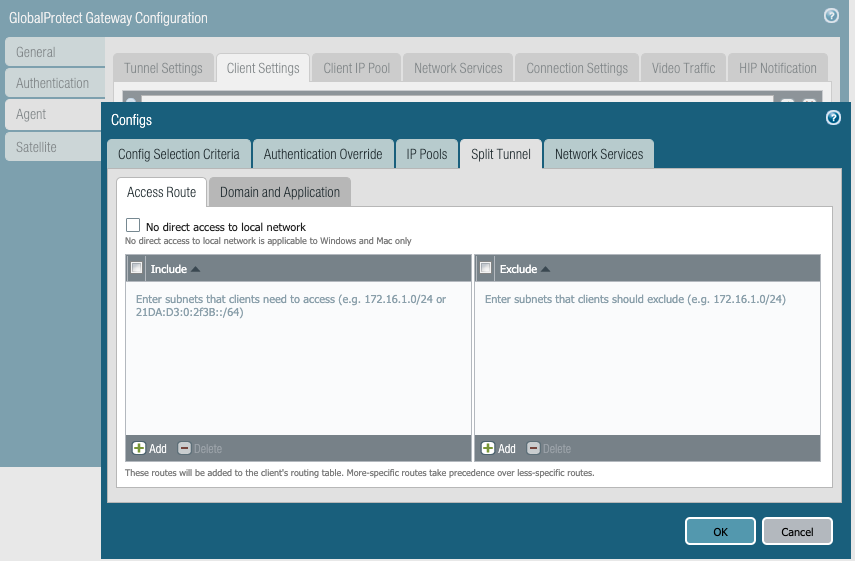
Task: Click OK to save Configs
Action: point(720,532)
